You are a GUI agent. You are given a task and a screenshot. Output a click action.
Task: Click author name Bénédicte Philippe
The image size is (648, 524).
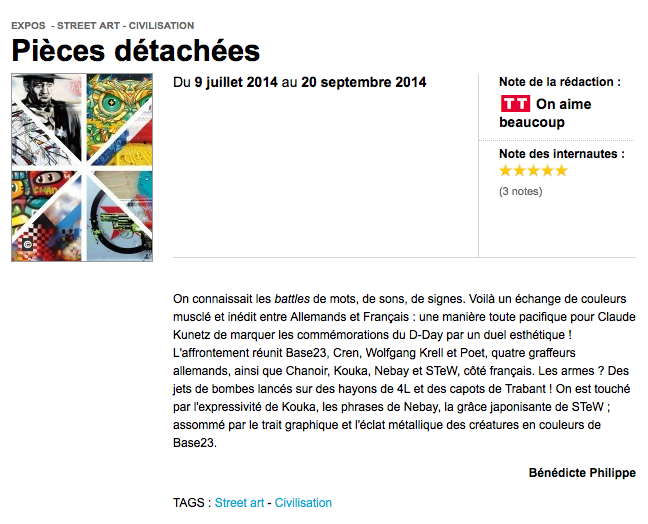[x=582, y=473]
